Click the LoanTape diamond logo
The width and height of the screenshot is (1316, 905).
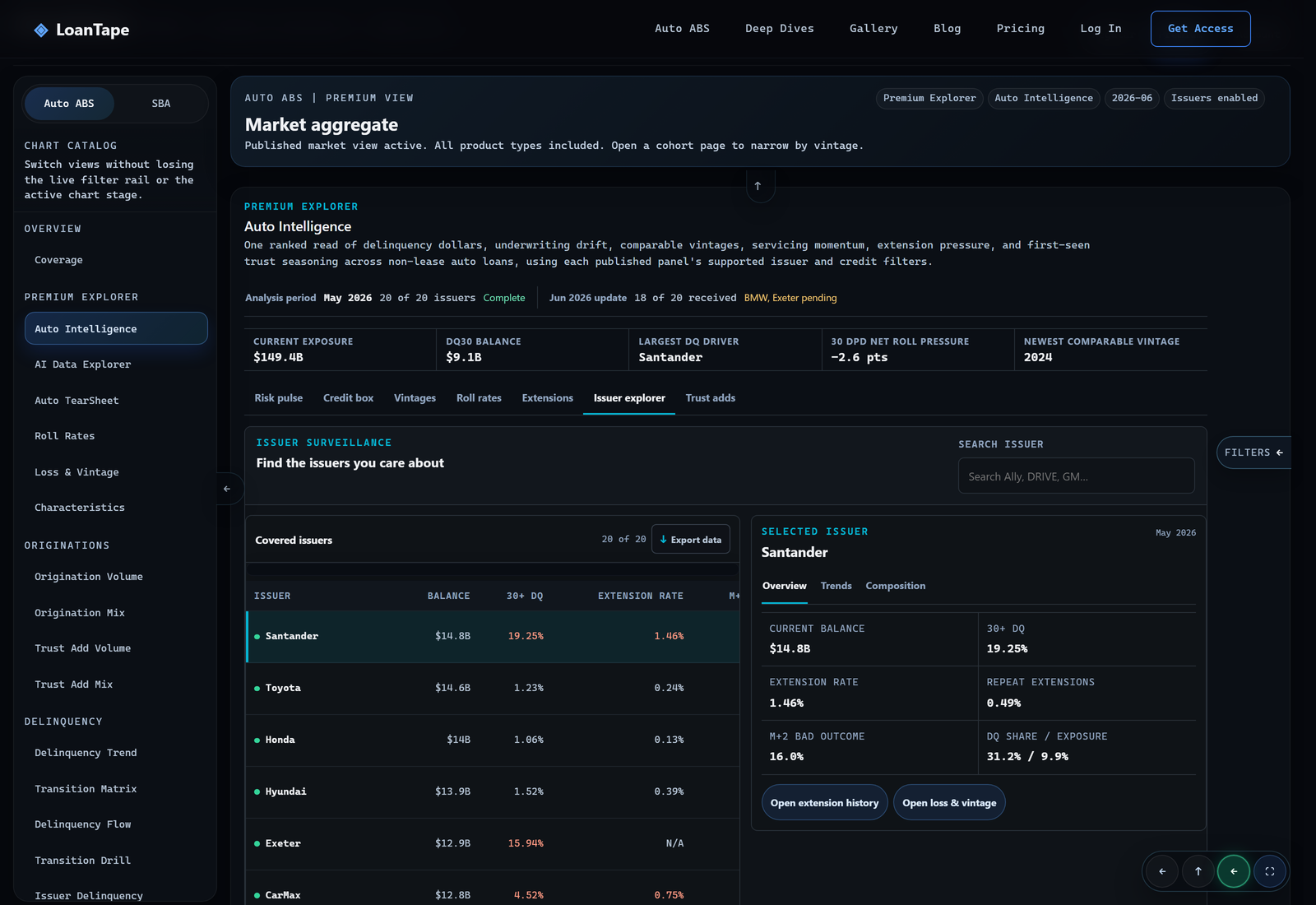(41, 30)
